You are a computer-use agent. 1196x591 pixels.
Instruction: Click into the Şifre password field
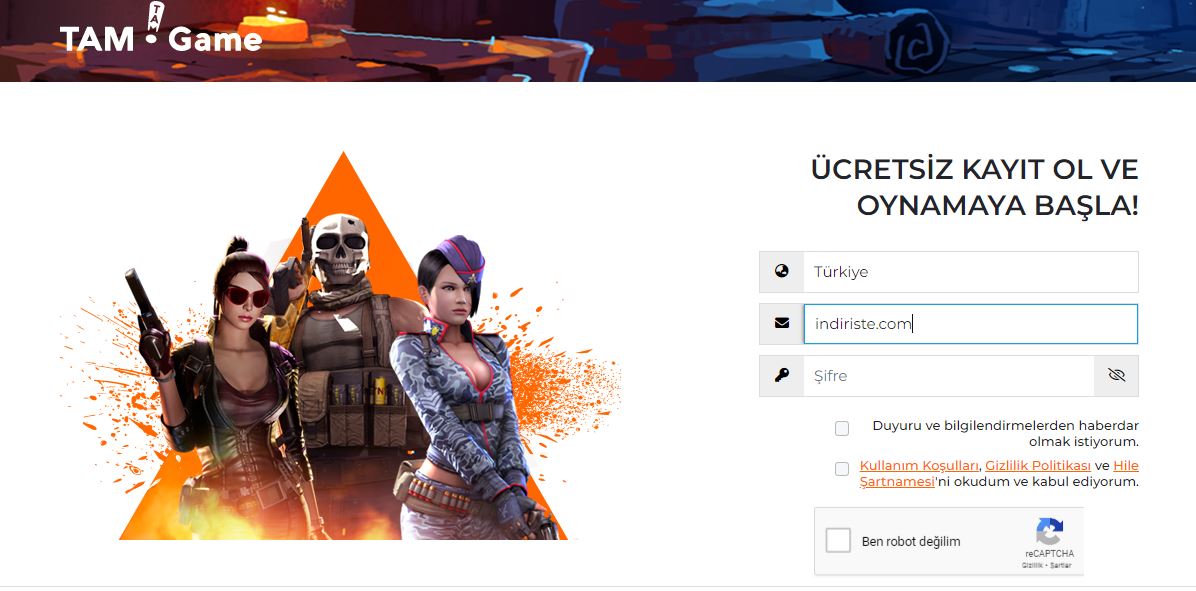[x=948, y=375]
